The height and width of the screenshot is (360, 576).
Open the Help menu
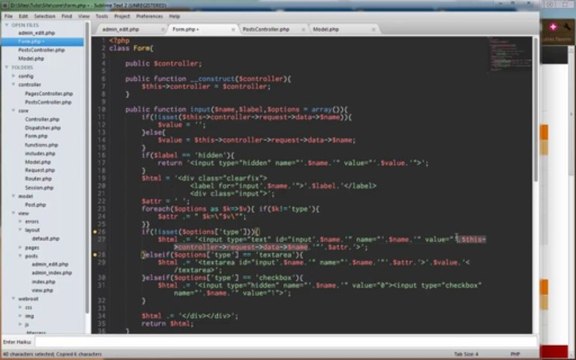pos(174,16)
